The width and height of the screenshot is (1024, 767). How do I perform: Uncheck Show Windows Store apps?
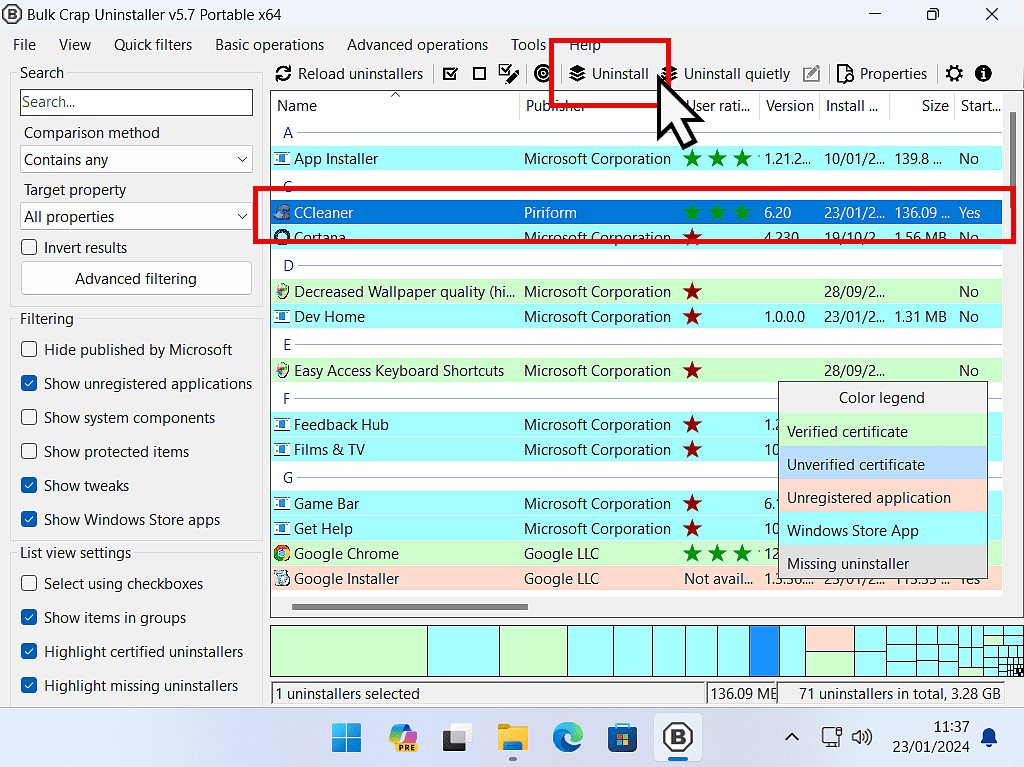pos(30,520)
